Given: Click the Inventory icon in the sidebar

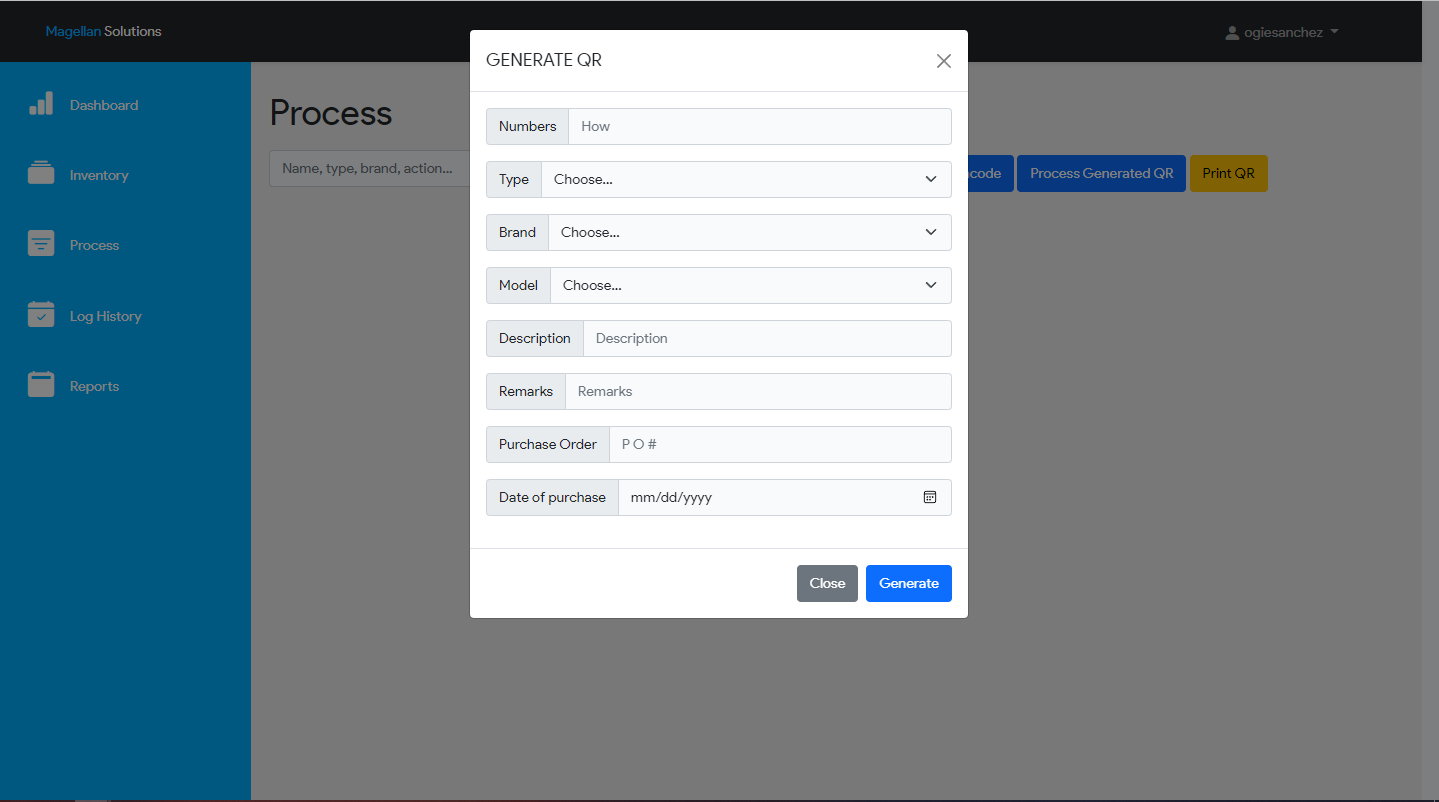Looking at the screenshot, I should 41,173.
